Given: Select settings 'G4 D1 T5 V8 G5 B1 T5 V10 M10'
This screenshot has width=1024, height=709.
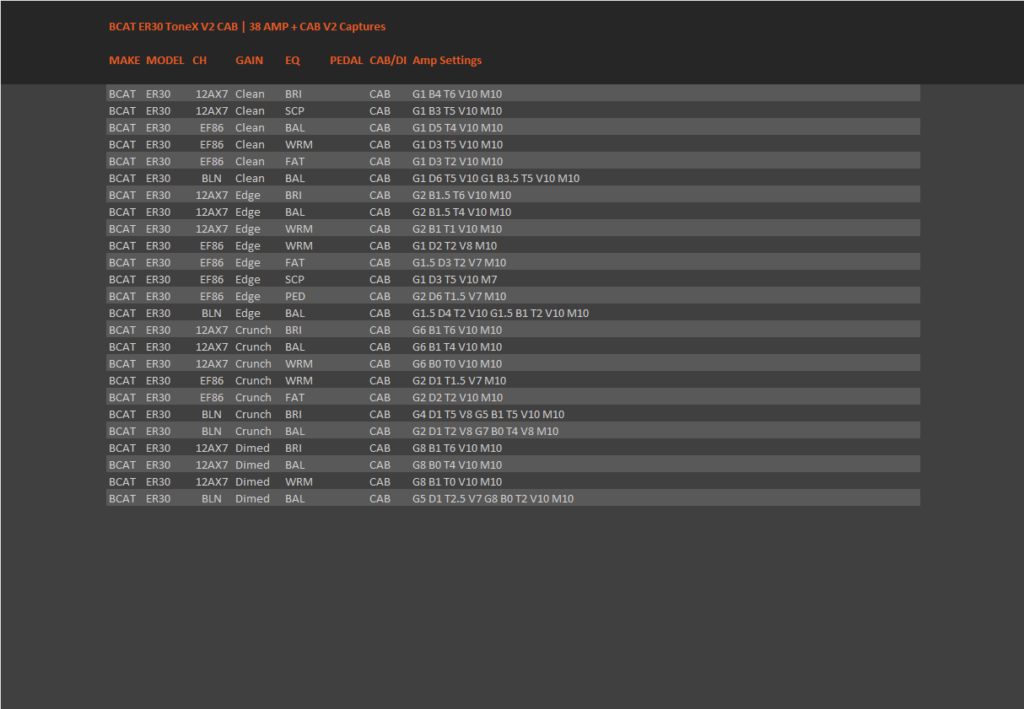Looking at the screenshot, I should [488, 415].
